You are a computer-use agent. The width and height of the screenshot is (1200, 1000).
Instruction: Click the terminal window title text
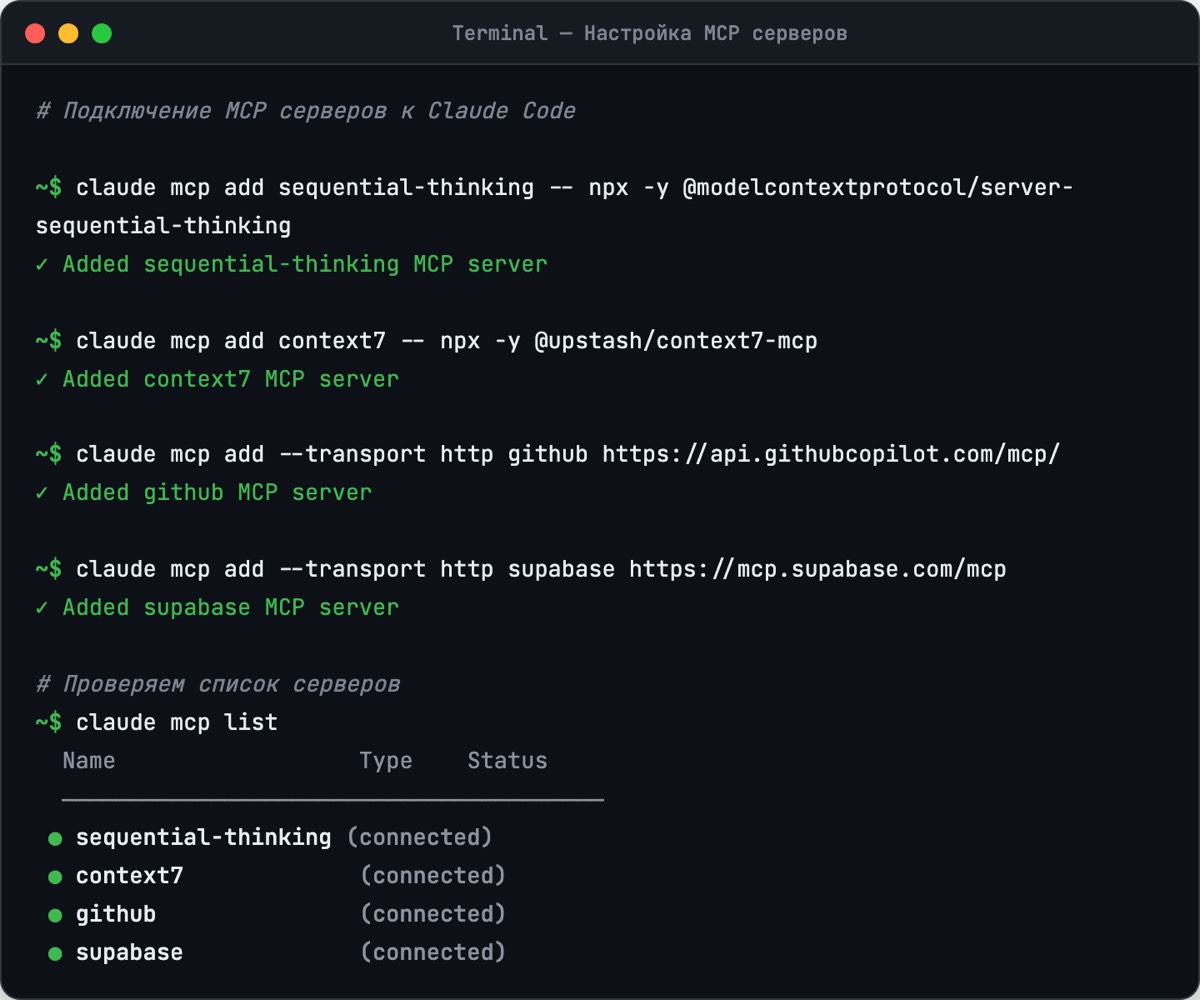649,33
